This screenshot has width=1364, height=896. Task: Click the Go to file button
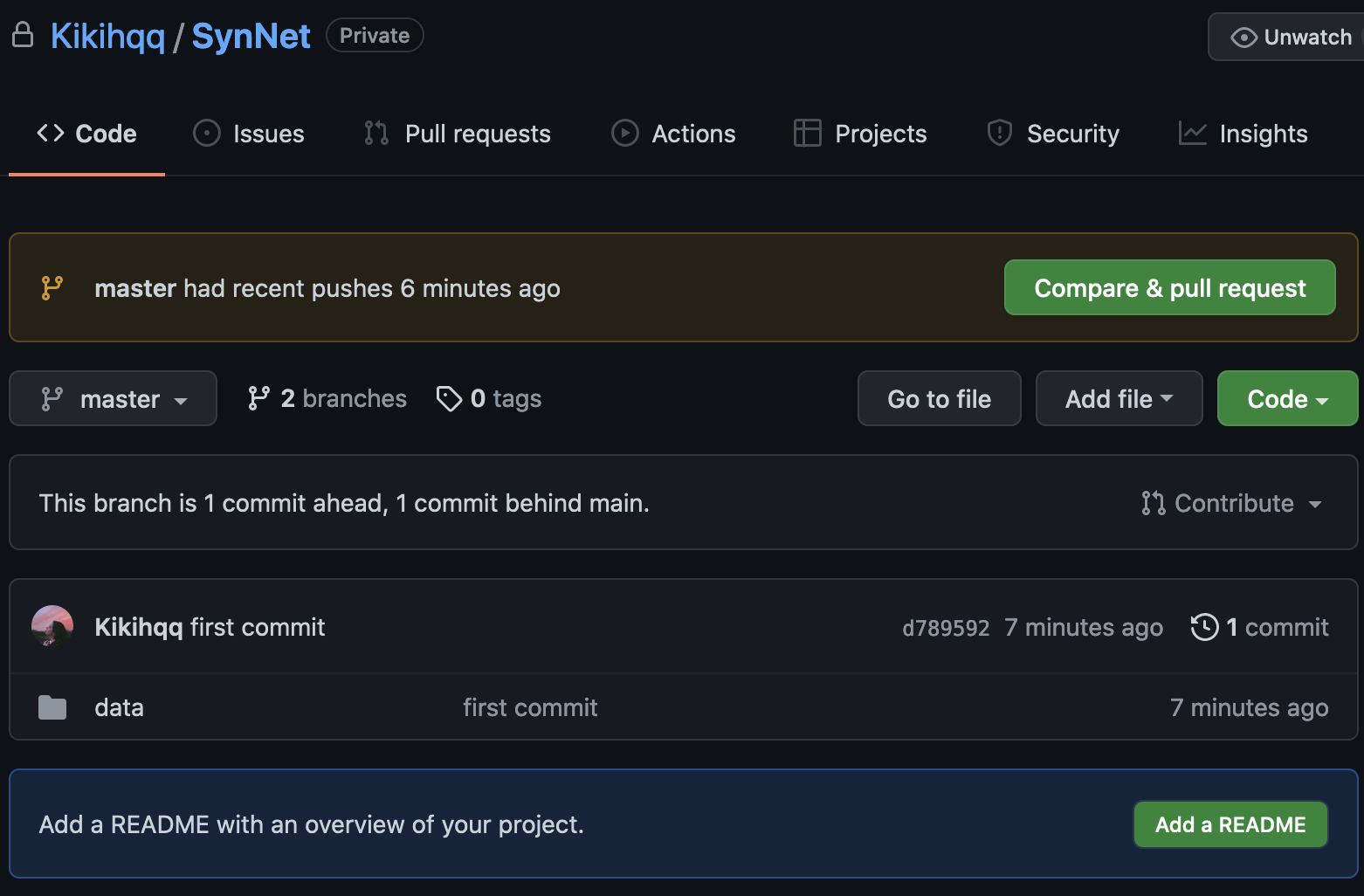click(939, 398)
